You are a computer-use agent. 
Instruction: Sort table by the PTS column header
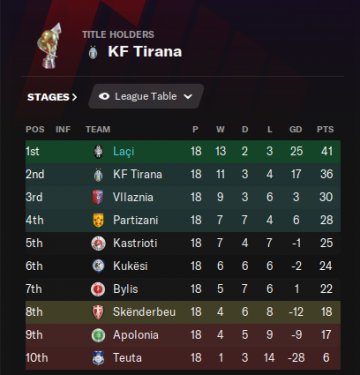(x=325, y=129)
